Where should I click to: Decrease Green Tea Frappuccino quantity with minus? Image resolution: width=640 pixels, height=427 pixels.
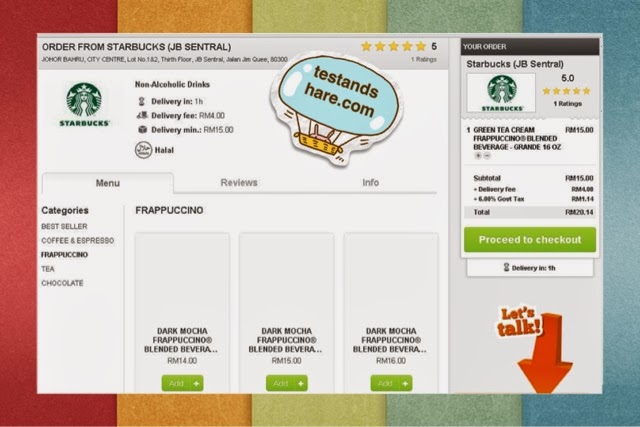pos(487,156)
